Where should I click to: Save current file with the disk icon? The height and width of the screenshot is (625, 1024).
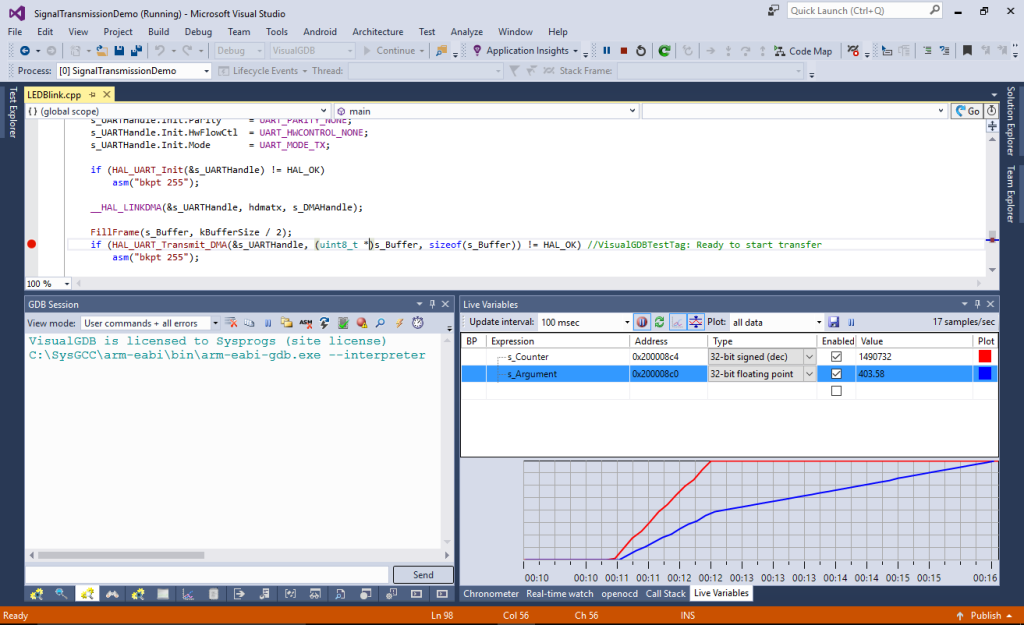[119, 50]
